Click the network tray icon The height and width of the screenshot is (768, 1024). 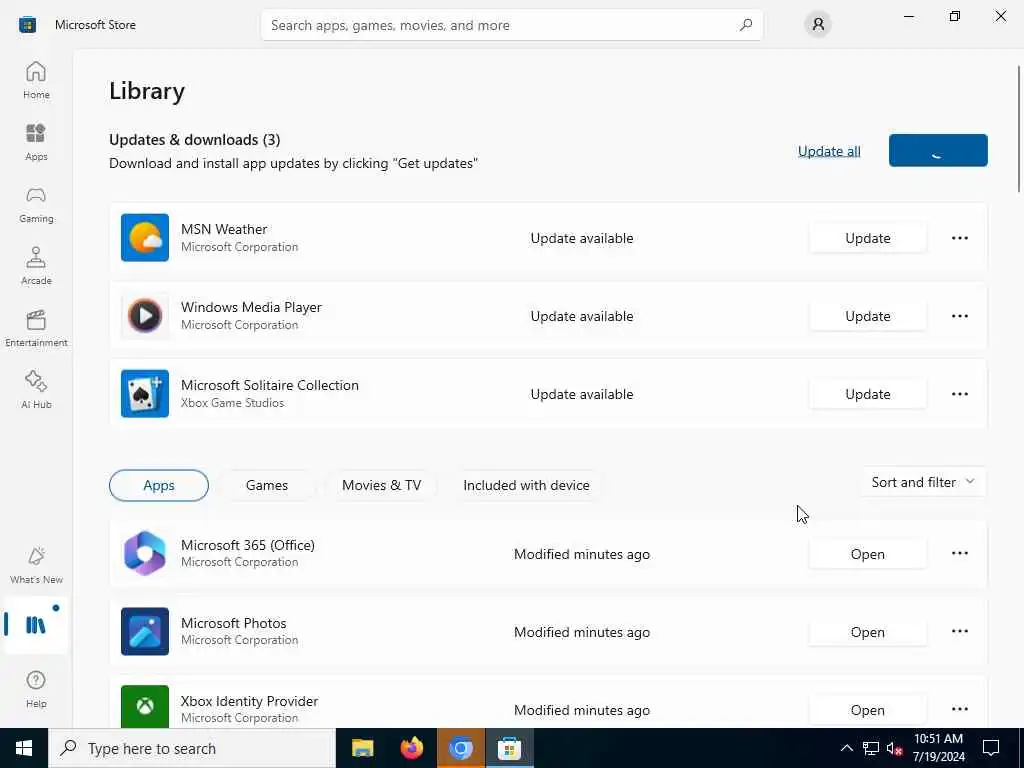point(871,748)
